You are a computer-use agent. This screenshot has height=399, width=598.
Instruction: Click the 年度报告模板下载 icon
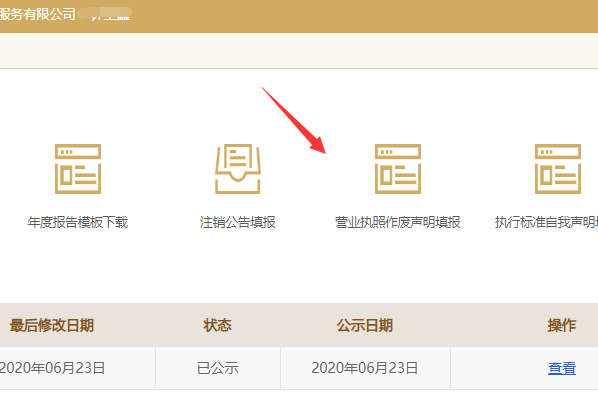[x=78, y=169]
